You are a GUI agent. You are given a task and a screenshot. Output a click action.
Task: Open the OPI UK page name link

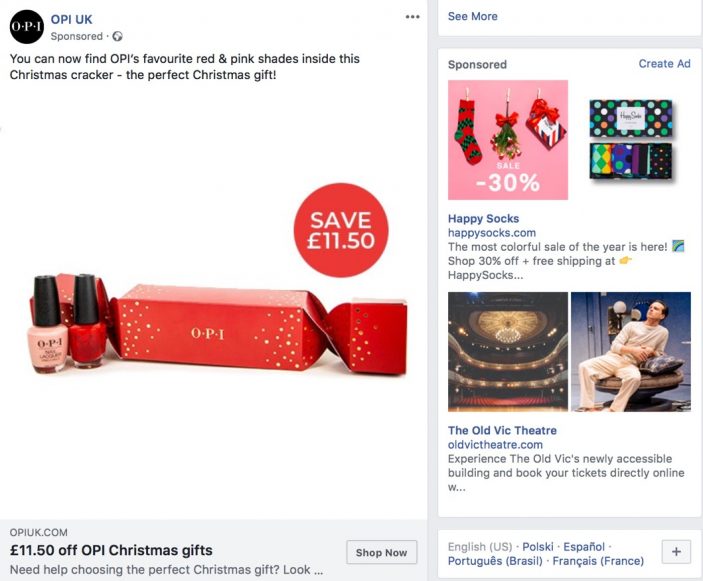tap(71, 20)
